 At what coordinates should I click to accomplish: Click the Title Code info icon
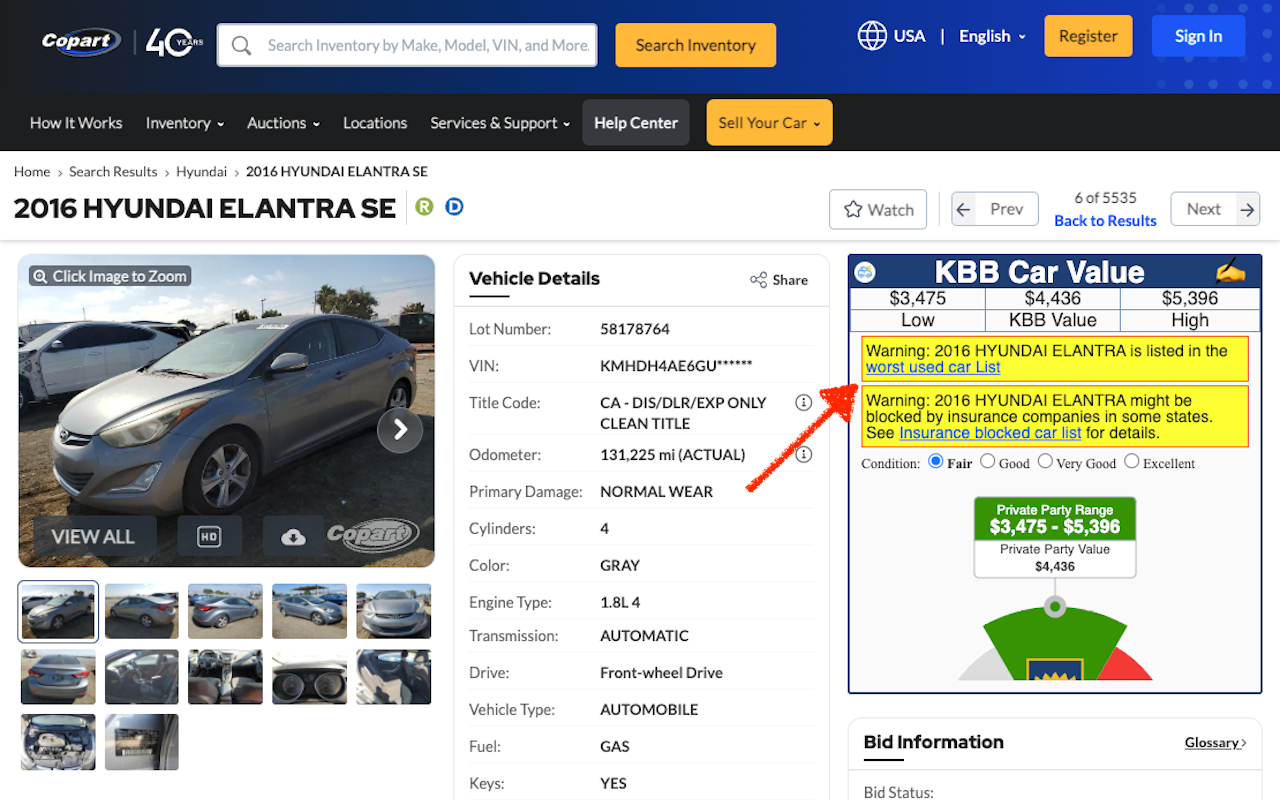[803, 403]
